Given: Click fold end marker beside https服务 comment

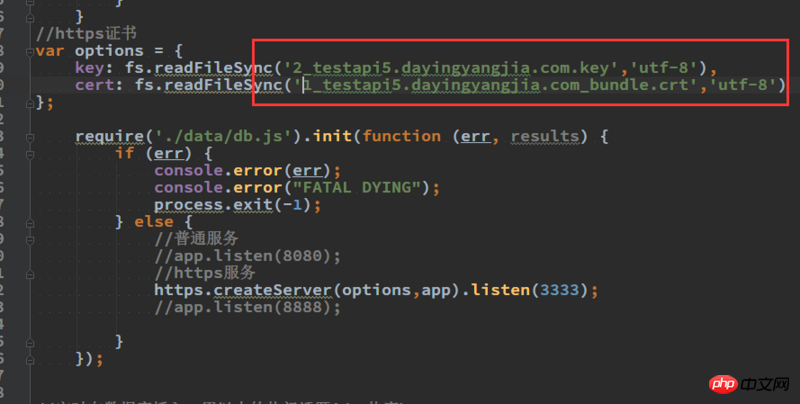Looking at the screenshot, I should (x=30, y=274).
